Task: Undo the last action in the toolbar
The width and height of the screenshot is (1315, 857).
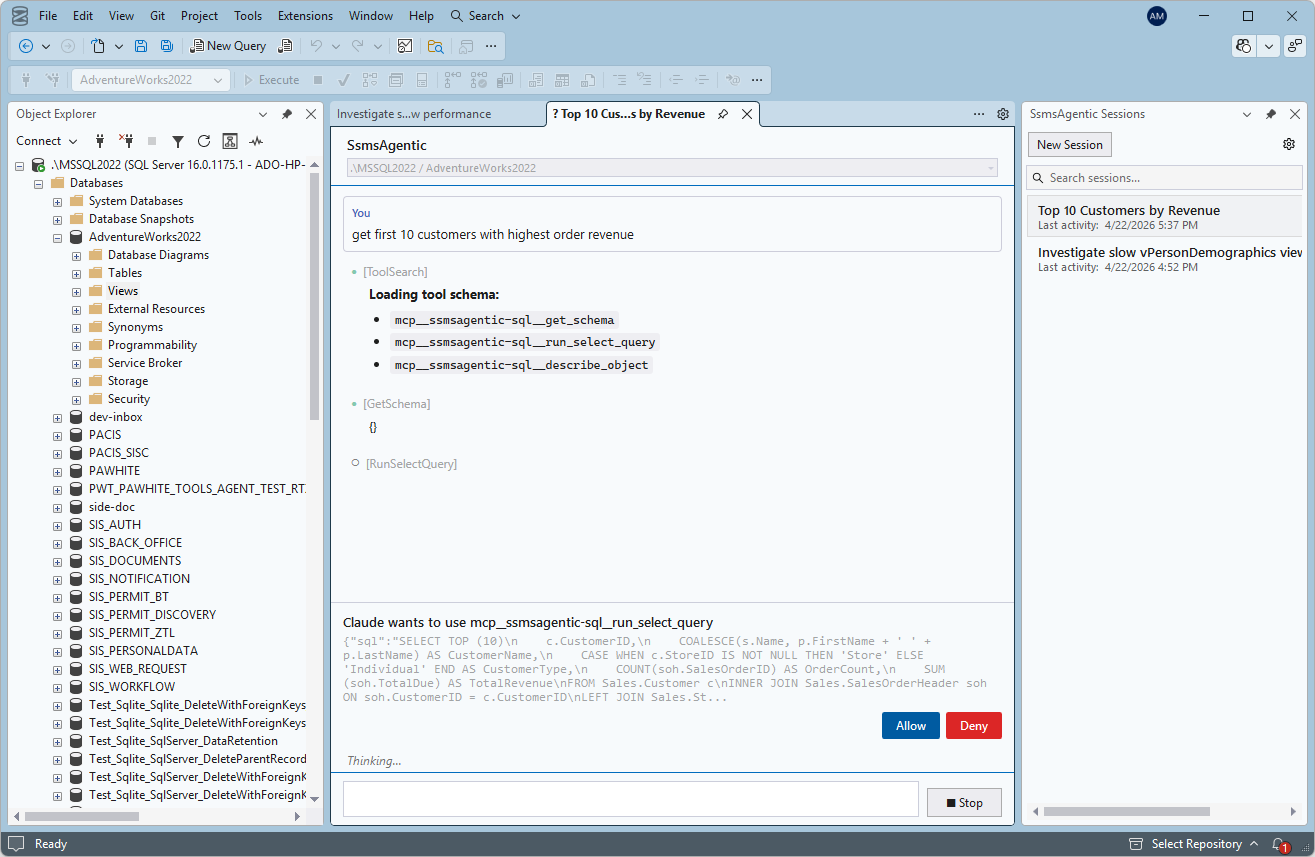Action: click(314, 46)
